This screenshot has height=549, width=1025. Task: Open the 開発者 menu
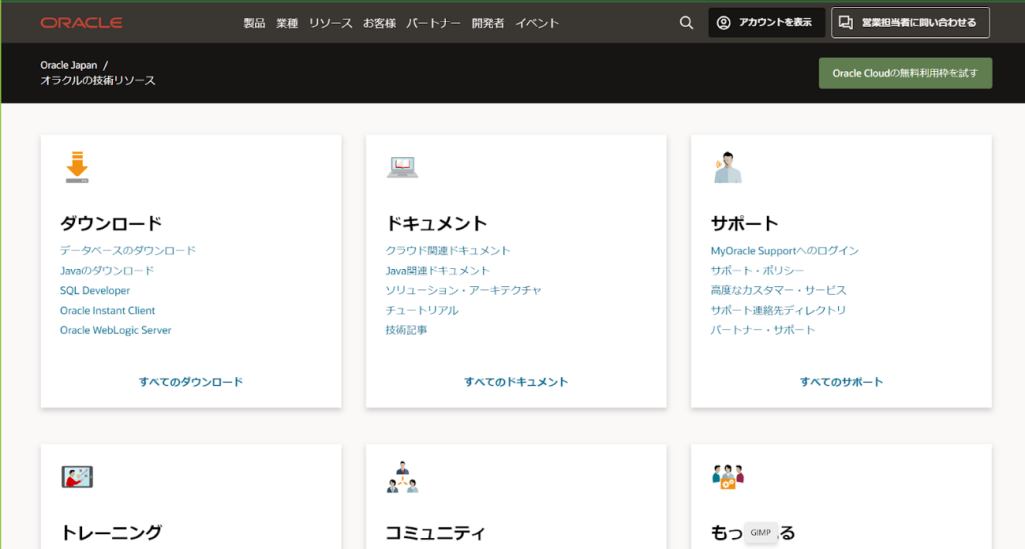(488, 23)
